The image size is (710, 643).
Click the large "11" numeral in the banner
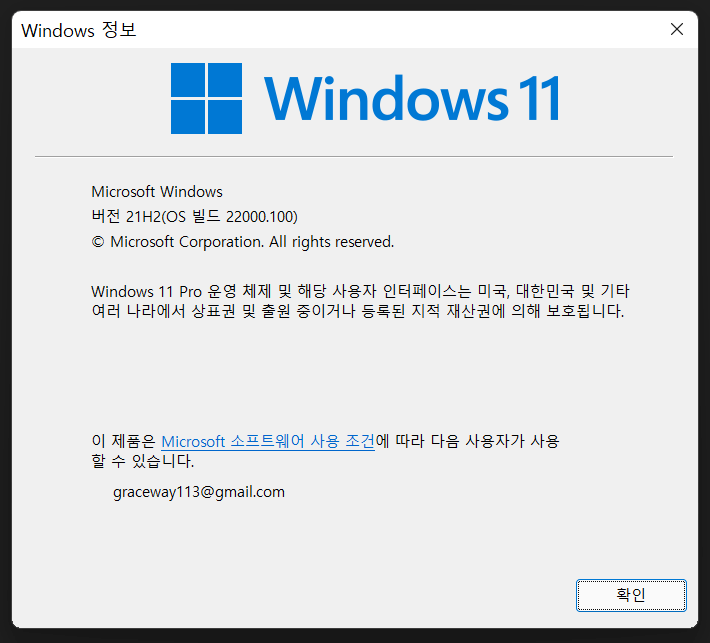click(539, 98)
